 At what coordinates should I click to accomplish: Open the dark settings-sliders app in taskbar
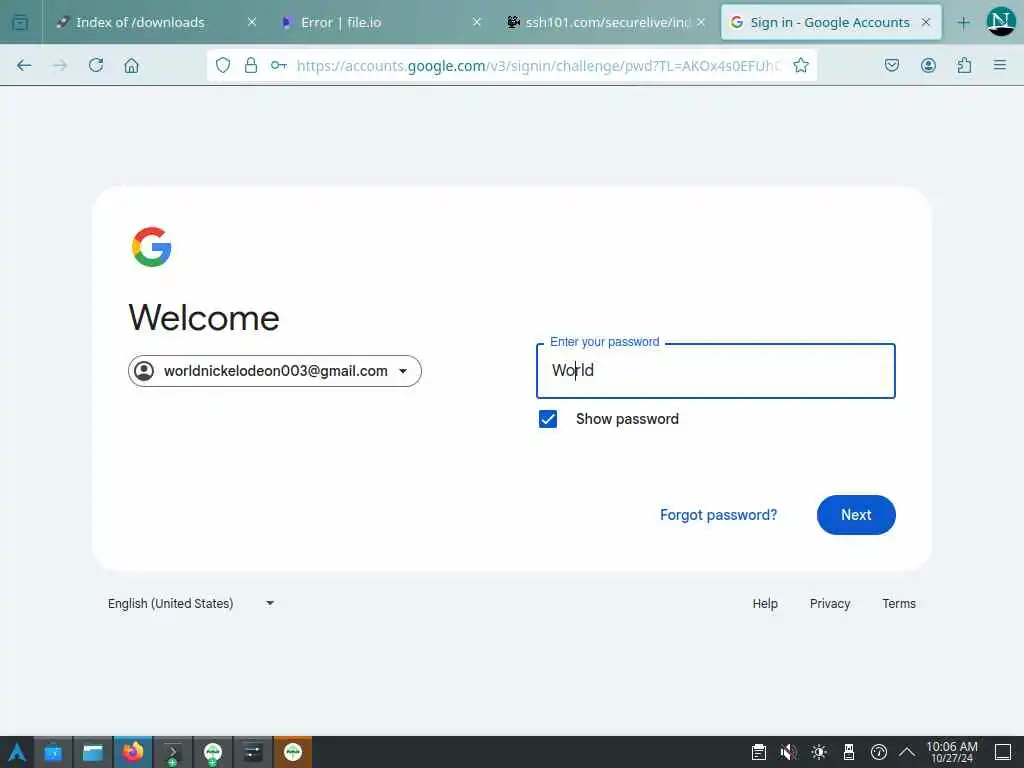[x=253, y=752]
